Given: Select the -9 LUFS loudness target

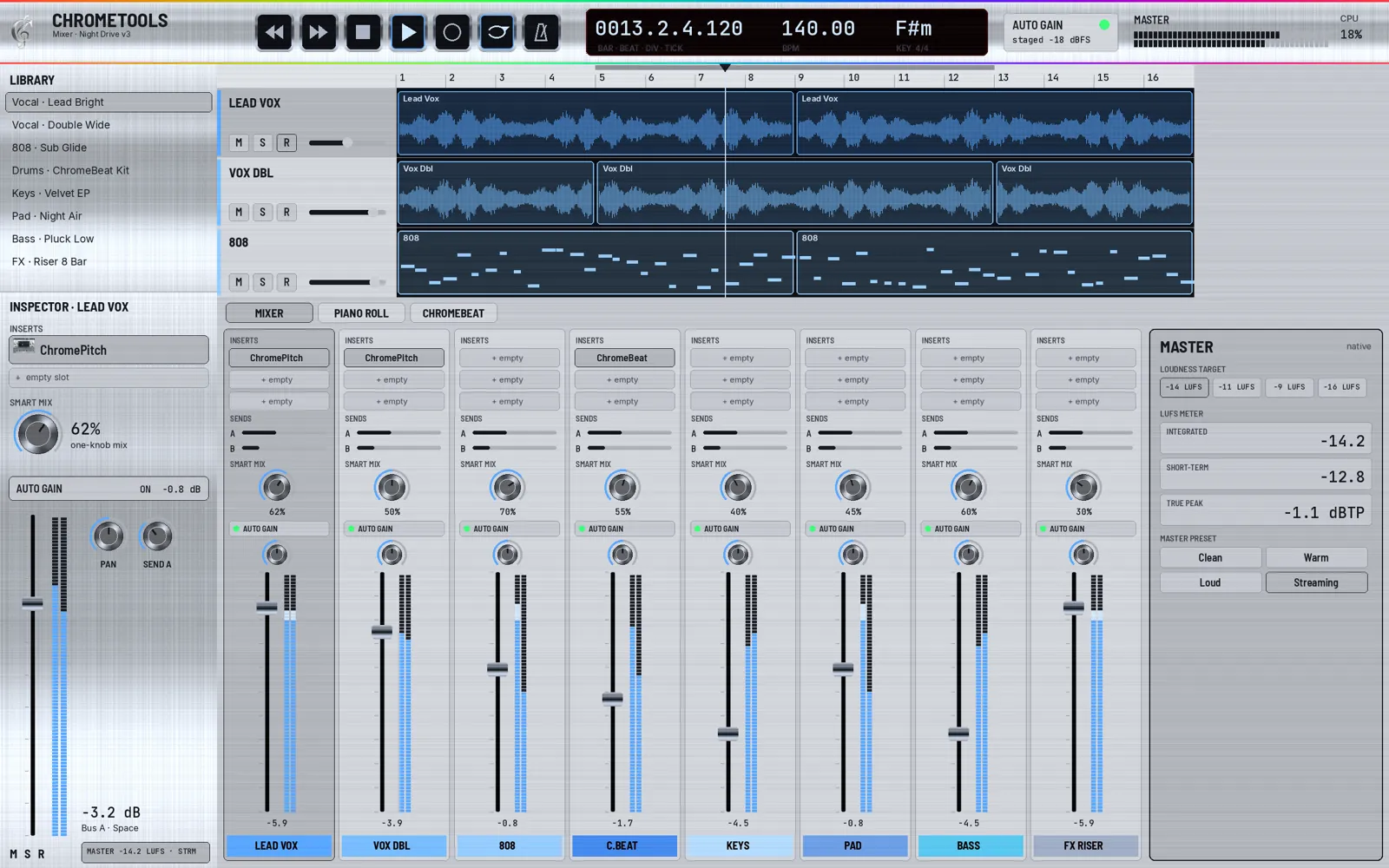Looking at the screenshot, I should [1289, 387].
